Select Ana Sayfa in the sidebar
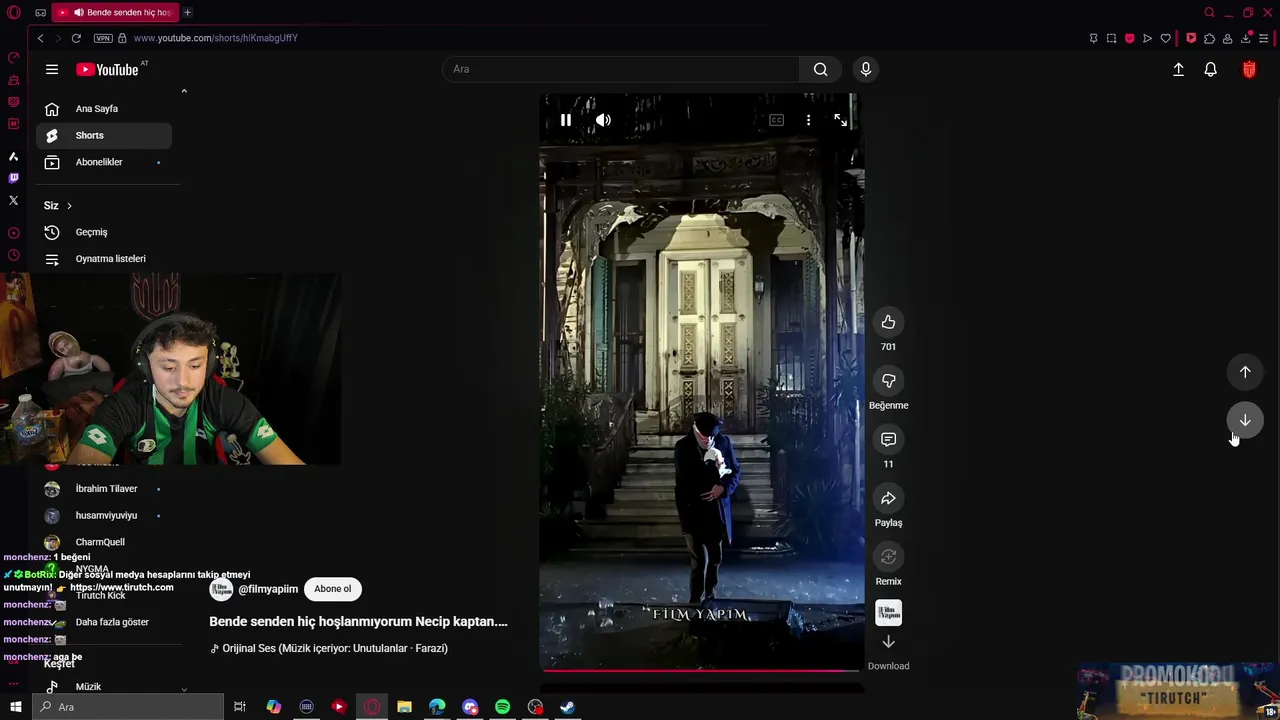 (x=104, y=109)
